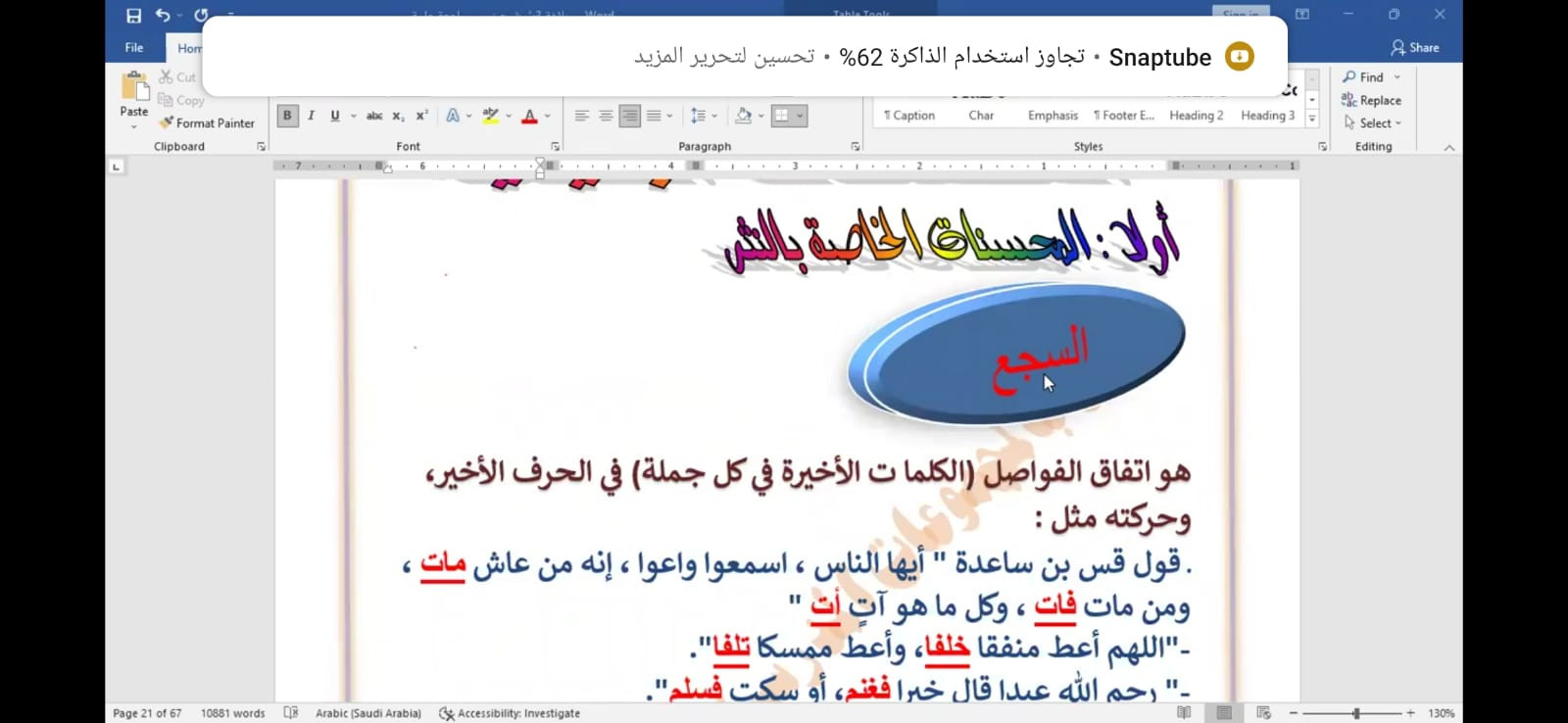
Task: Toggle Bold formatting
Action: [x=287, y=116]
